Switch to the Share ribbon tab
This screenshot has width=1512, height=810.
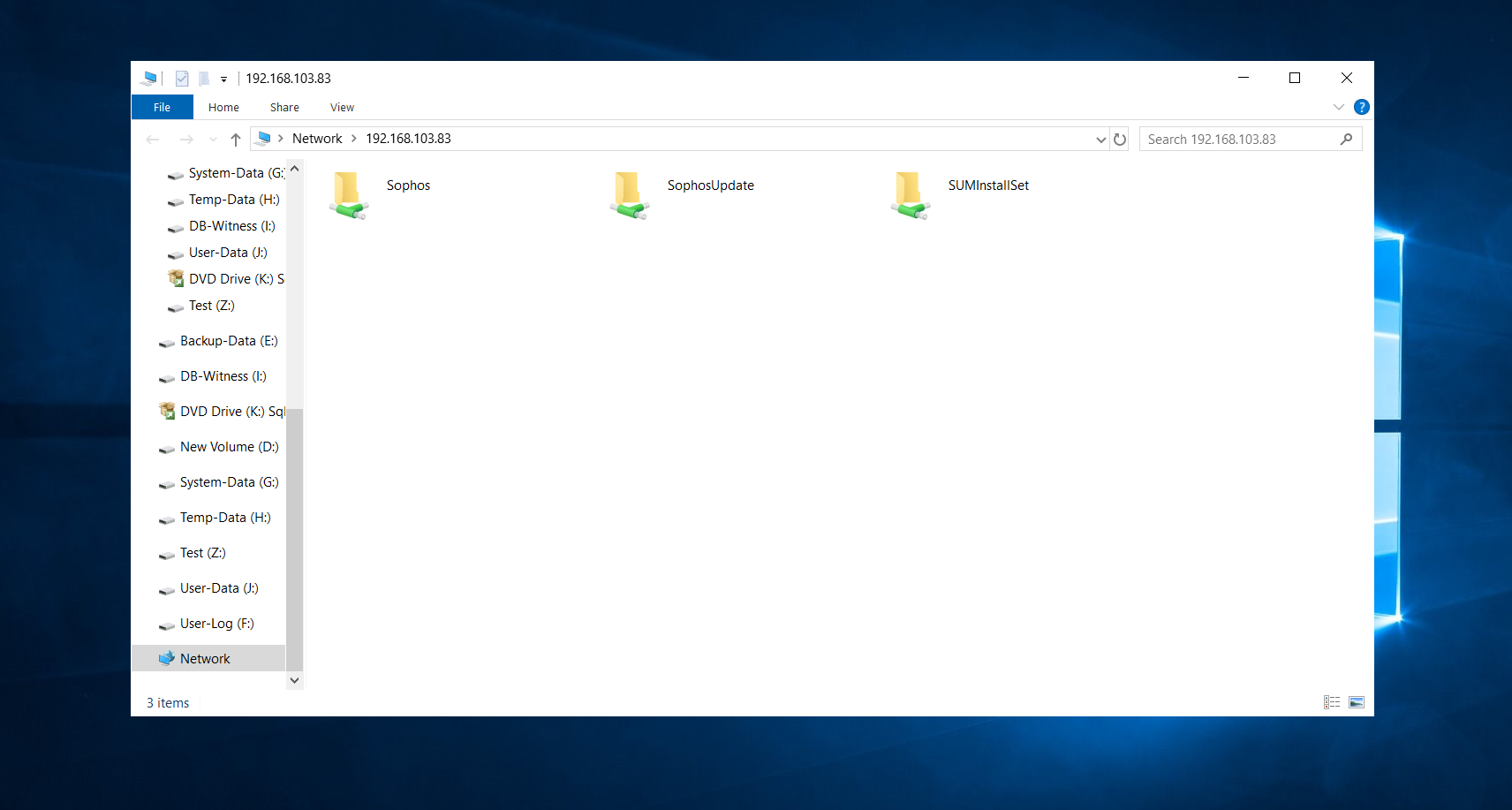(x=284, y=107)
